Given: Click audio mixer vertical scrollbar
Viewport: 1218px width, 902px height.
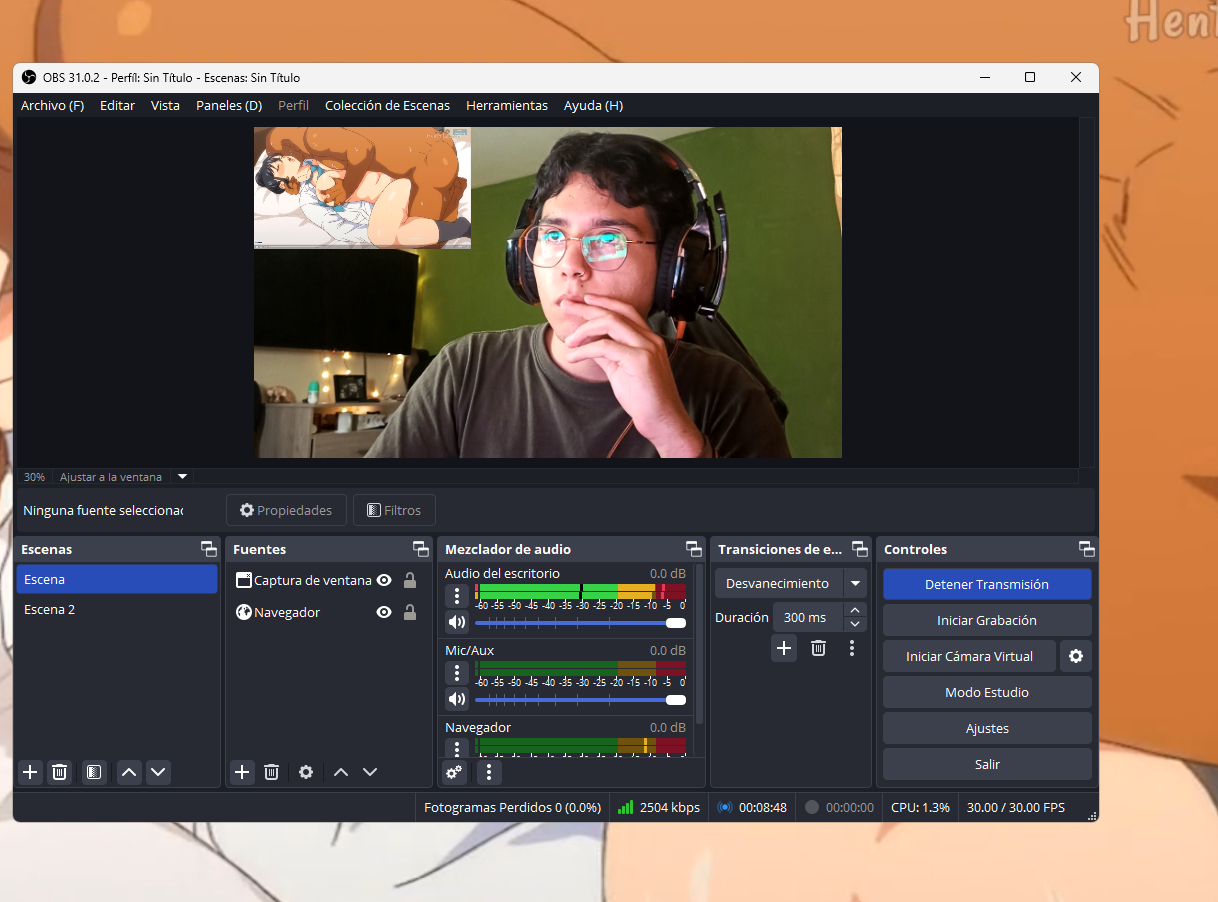Looking at the screenshot, I should [x=699, y=644].
